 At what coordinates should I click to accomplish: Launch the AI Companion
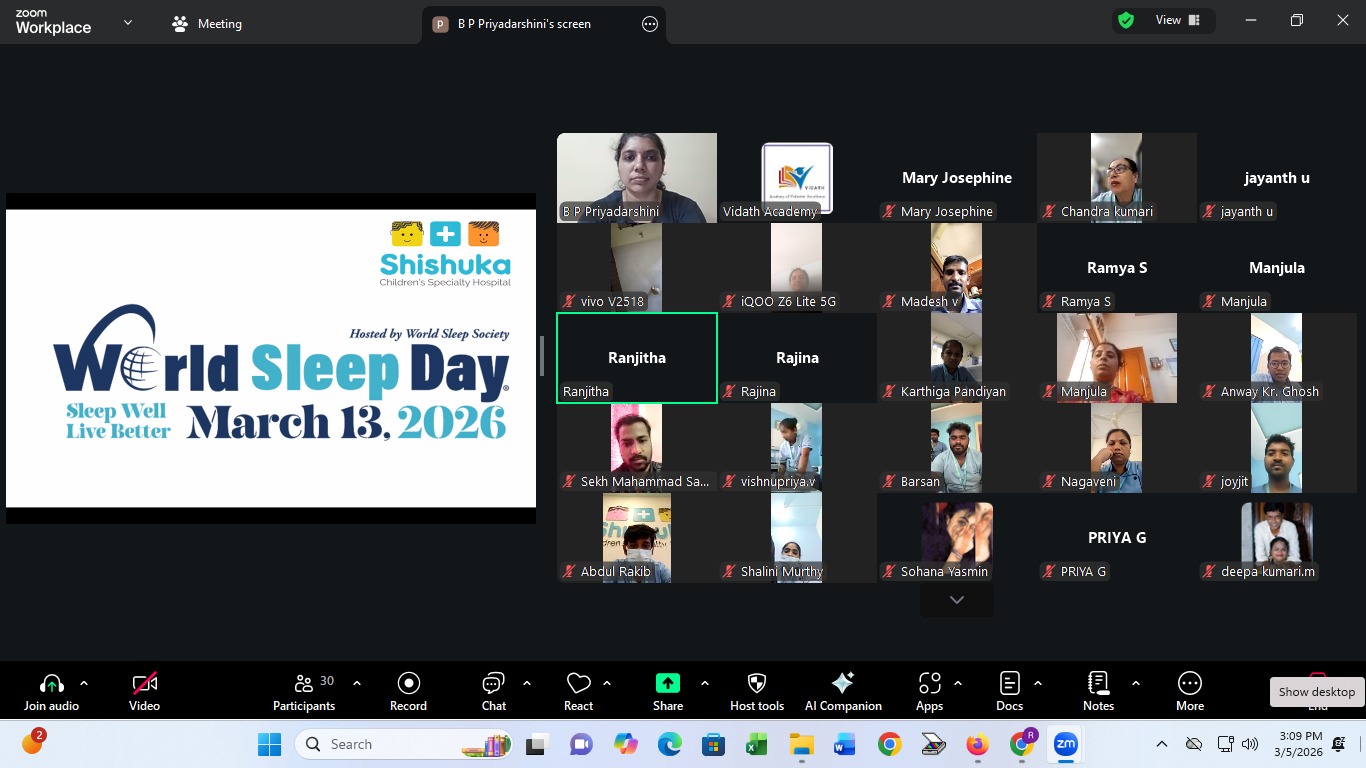point(843,691)
